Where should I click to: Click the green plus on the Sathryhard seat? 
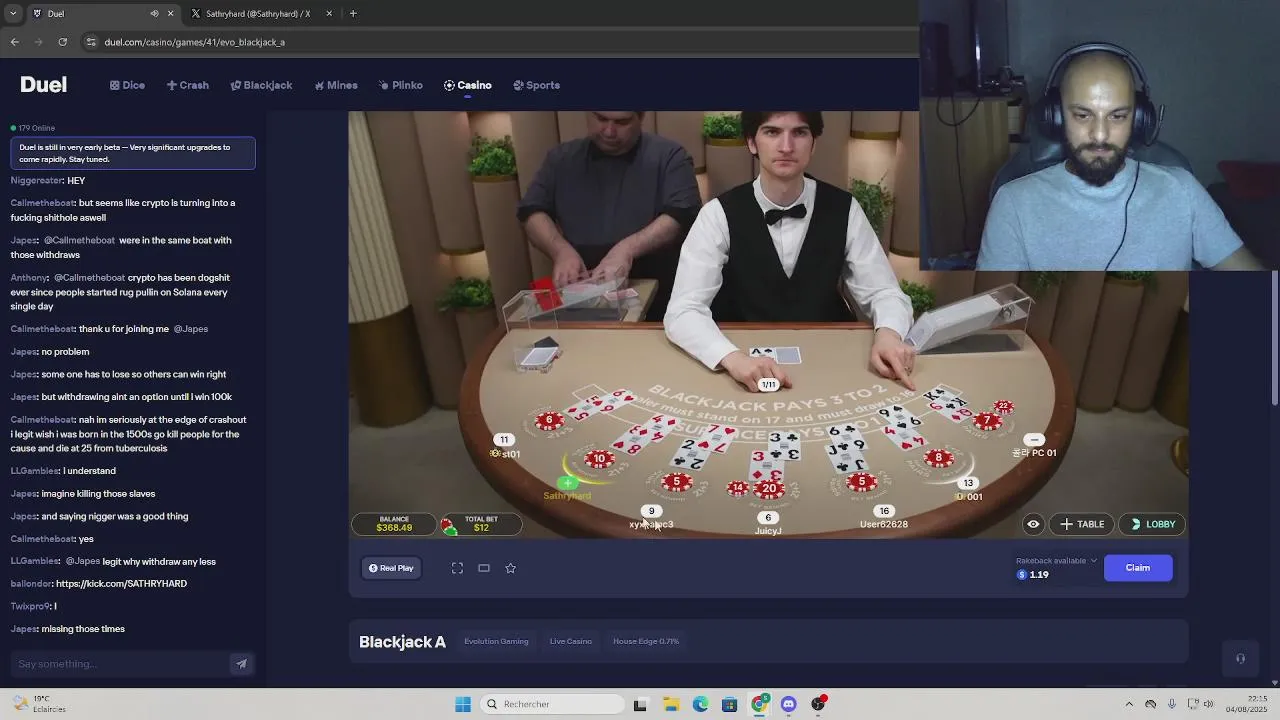pos(568,483)
